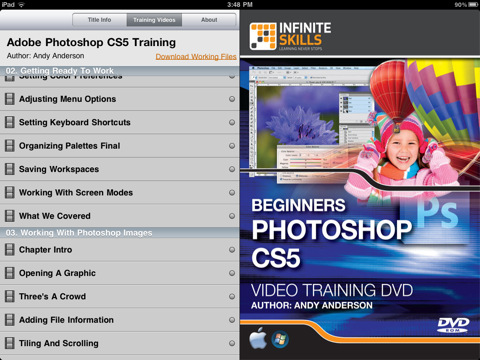Open the Title Info tab
The height and width of the screenshot is (360, 480).
click(99, 20)
